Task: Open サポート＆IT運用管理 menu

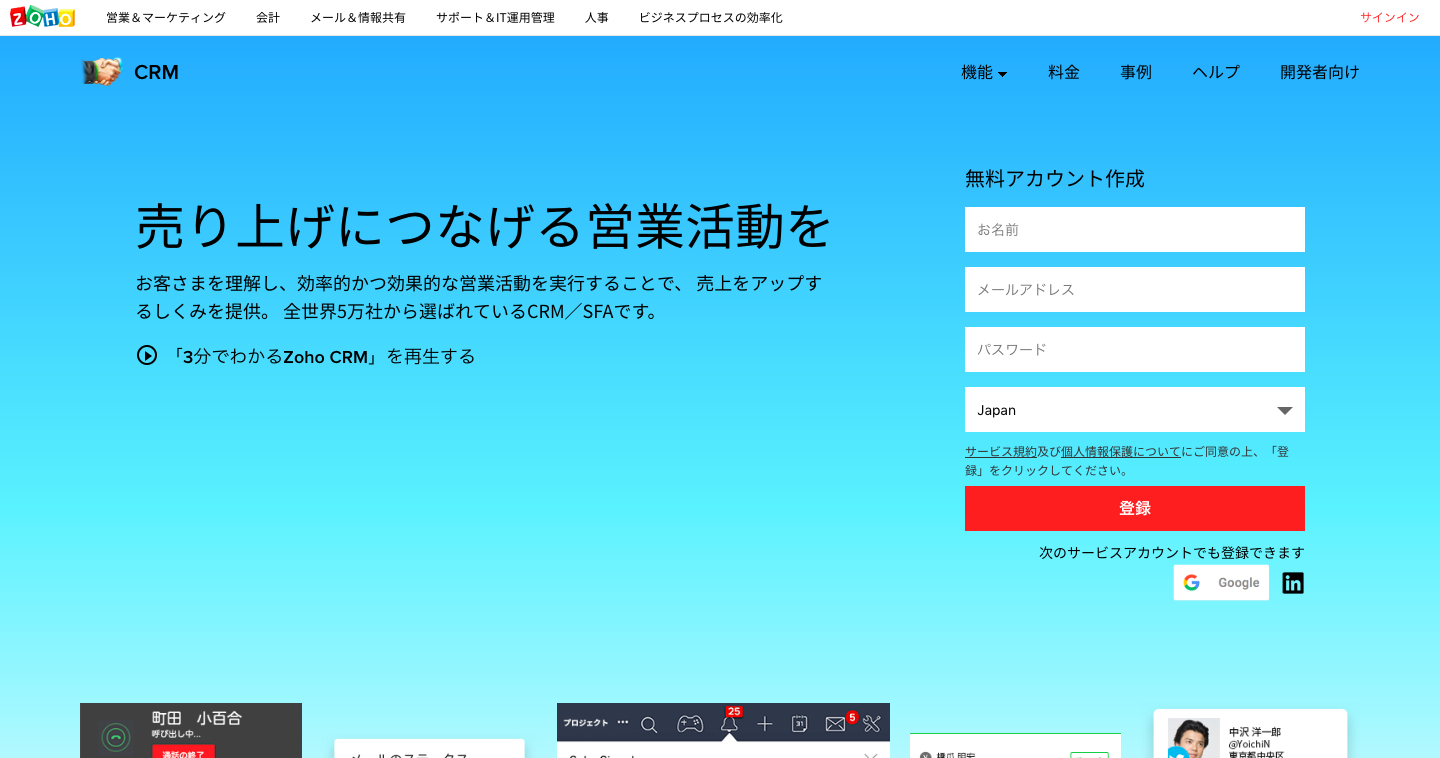Action: click(495, 18)
